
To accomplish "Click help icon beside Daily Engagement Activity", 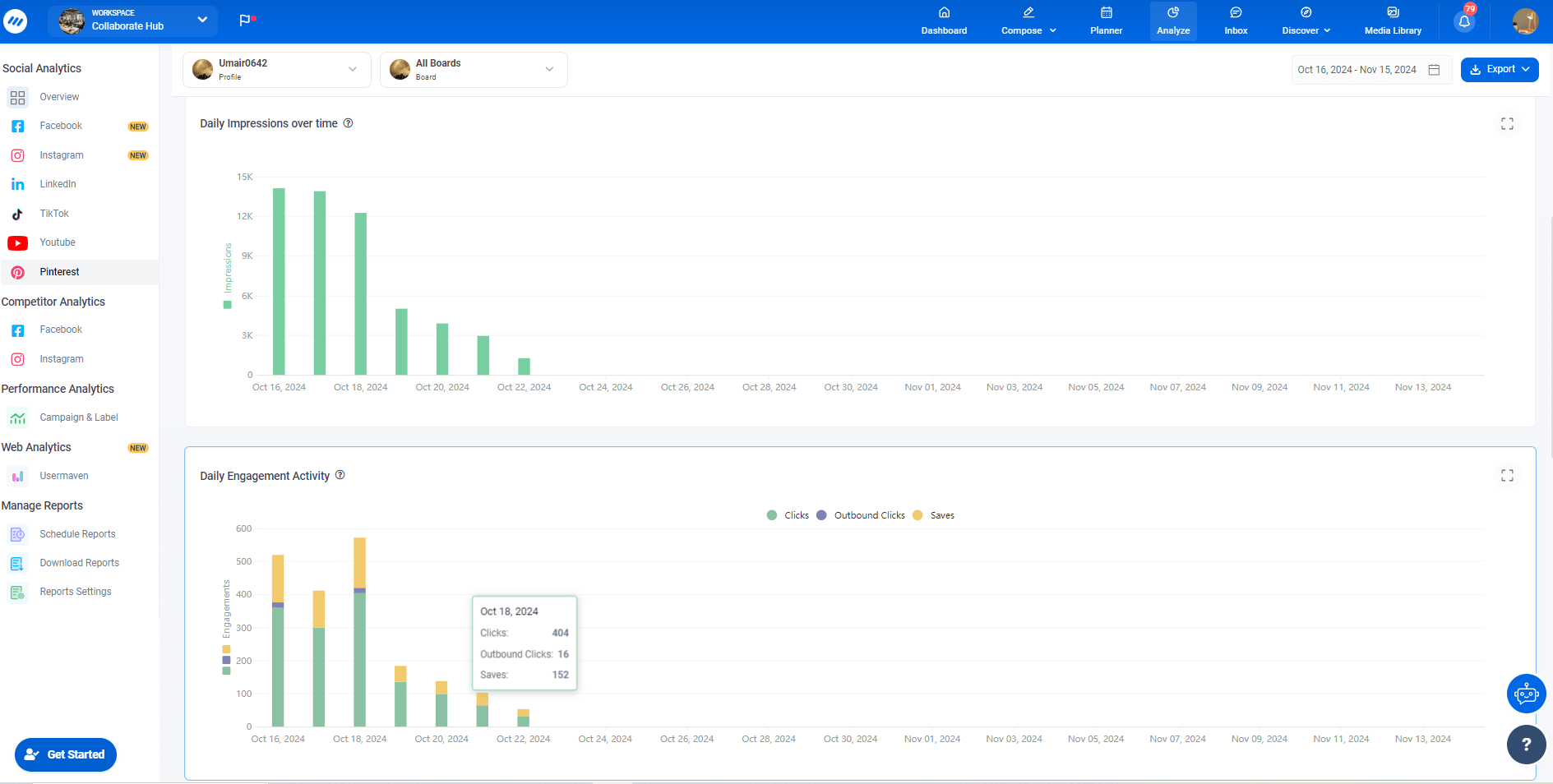I will coord(340,475).
